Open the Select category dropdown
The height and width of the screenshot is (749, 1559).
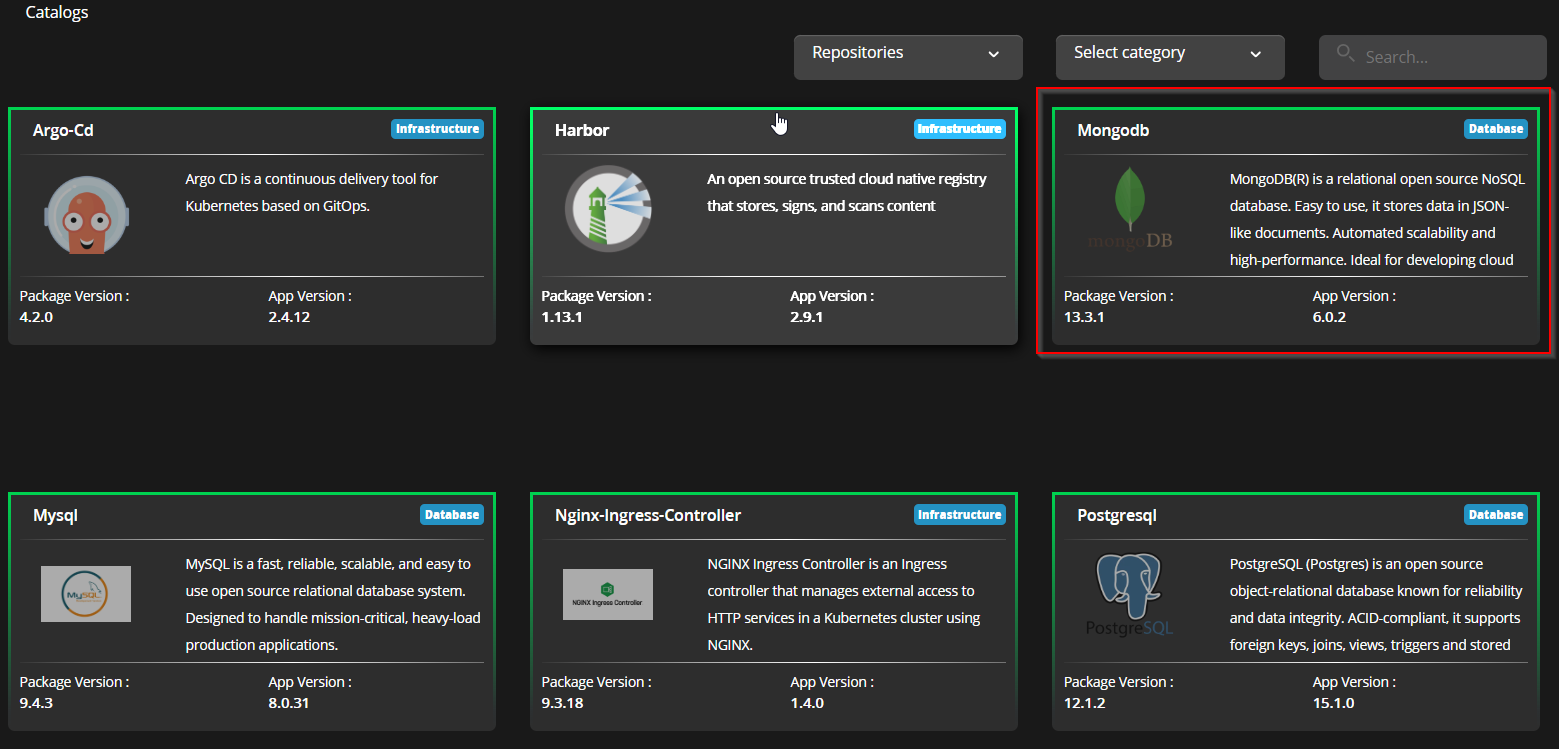1170,57
